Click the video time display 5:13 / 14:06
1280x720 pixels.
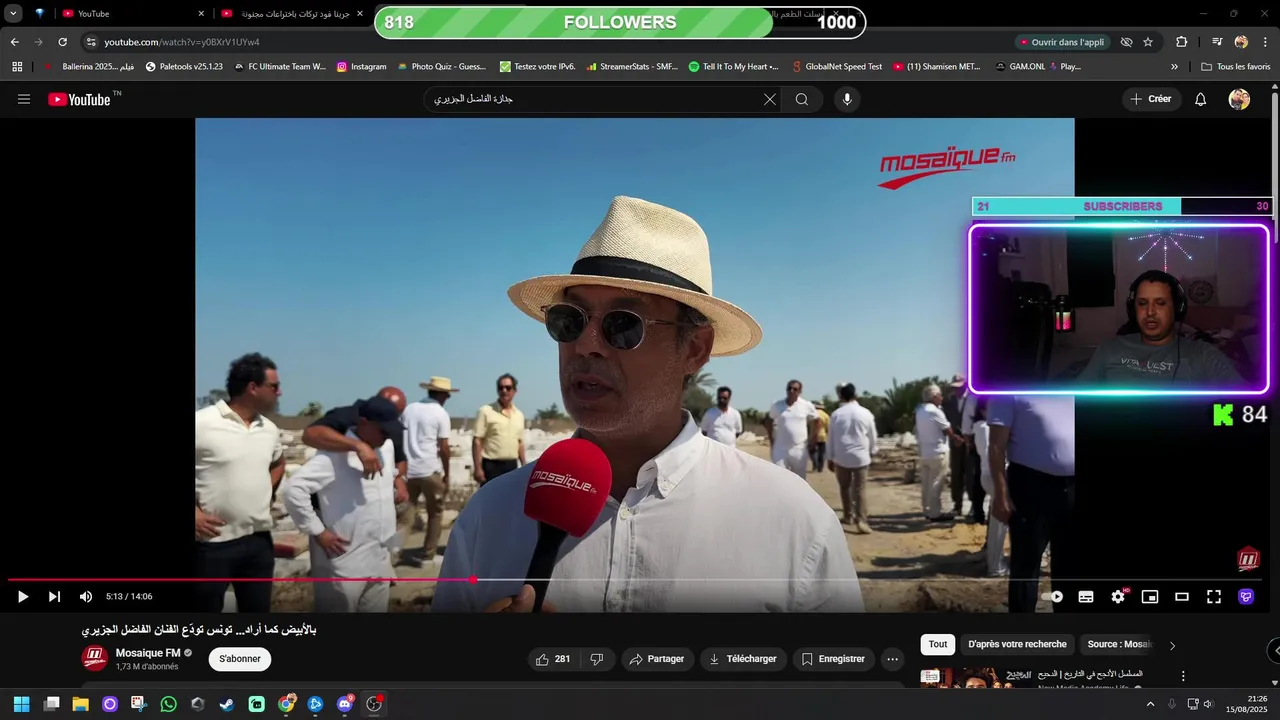(129, 597)
